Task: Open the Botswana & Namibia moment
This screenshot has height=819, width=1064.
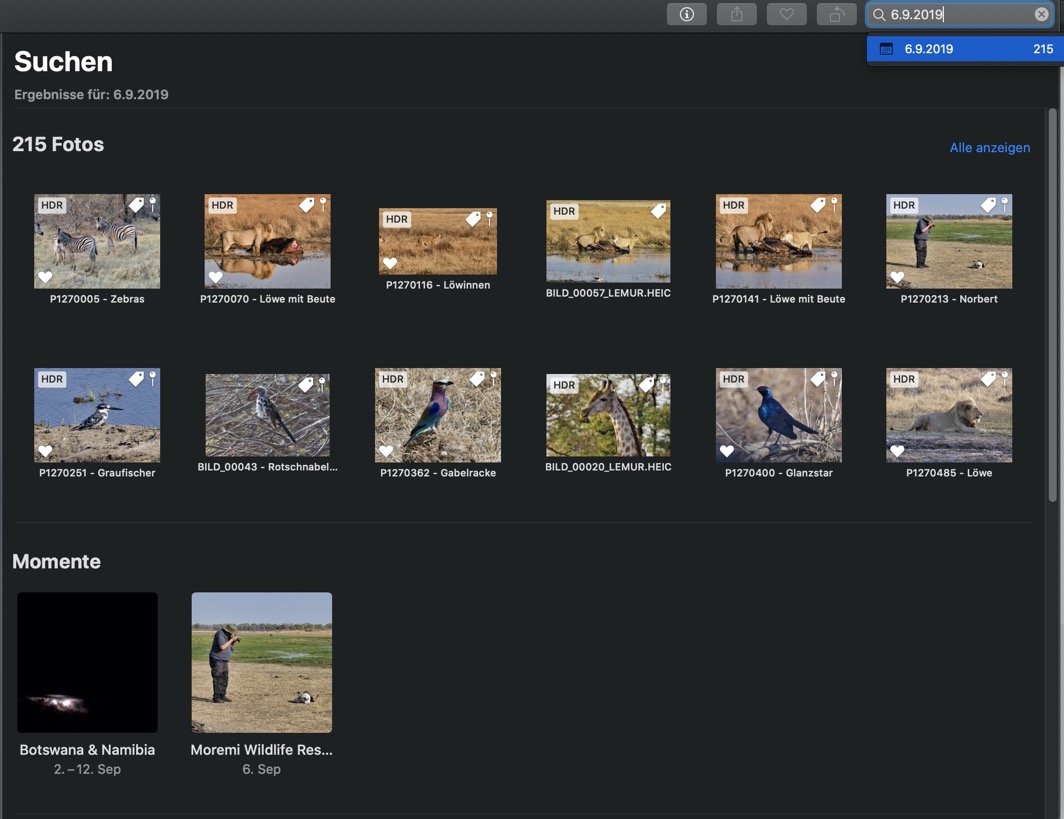Action: click(x=87, y=662)
